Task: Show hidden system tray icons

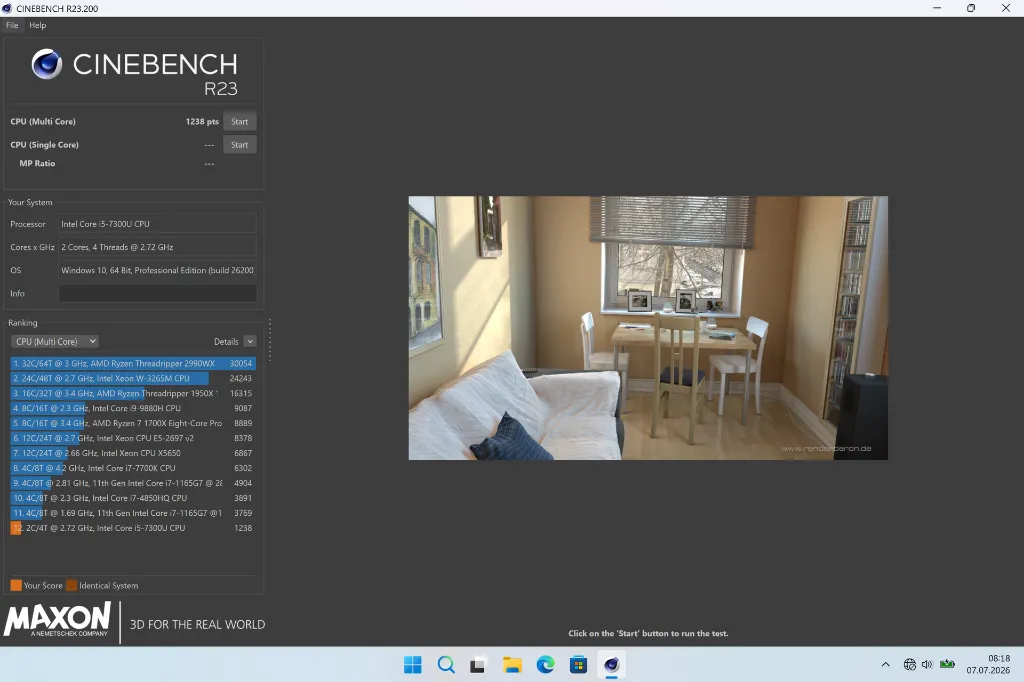Action: 886,665
